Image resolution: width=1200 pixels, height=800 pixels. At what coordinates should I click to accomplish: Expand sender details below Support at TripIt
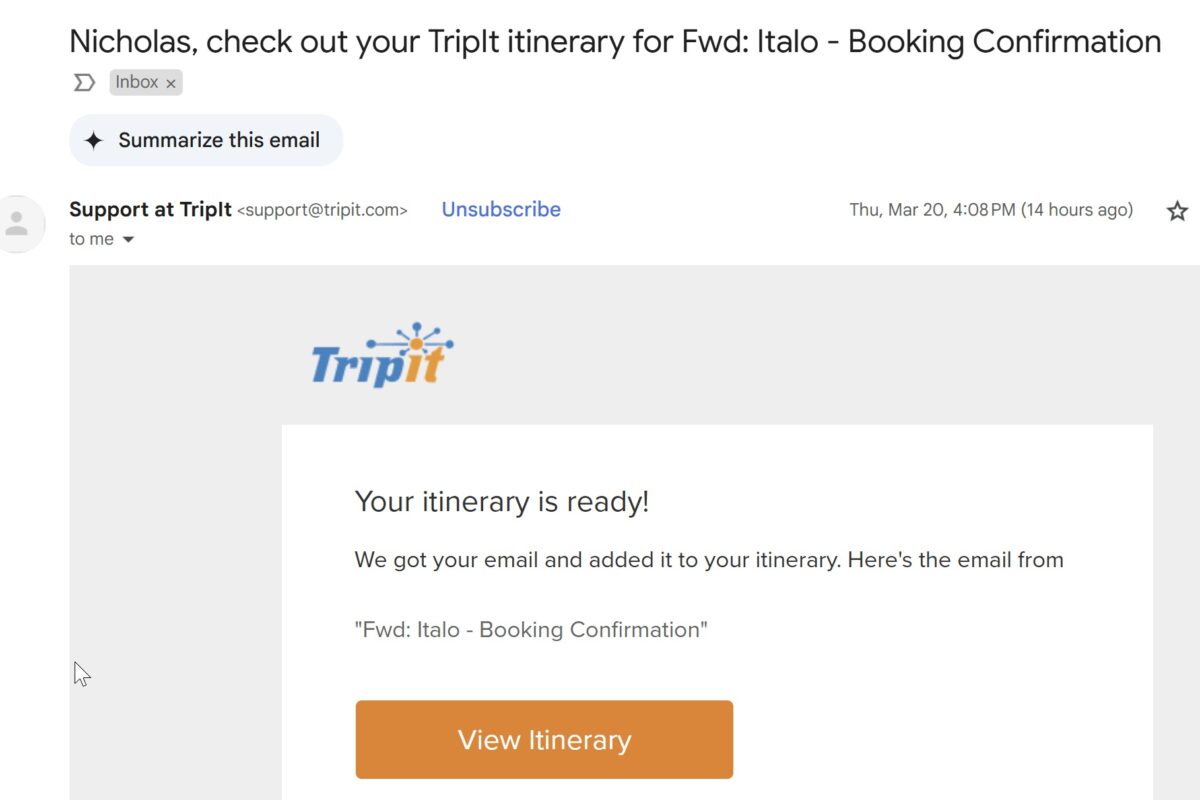click(x=100, y=238)
